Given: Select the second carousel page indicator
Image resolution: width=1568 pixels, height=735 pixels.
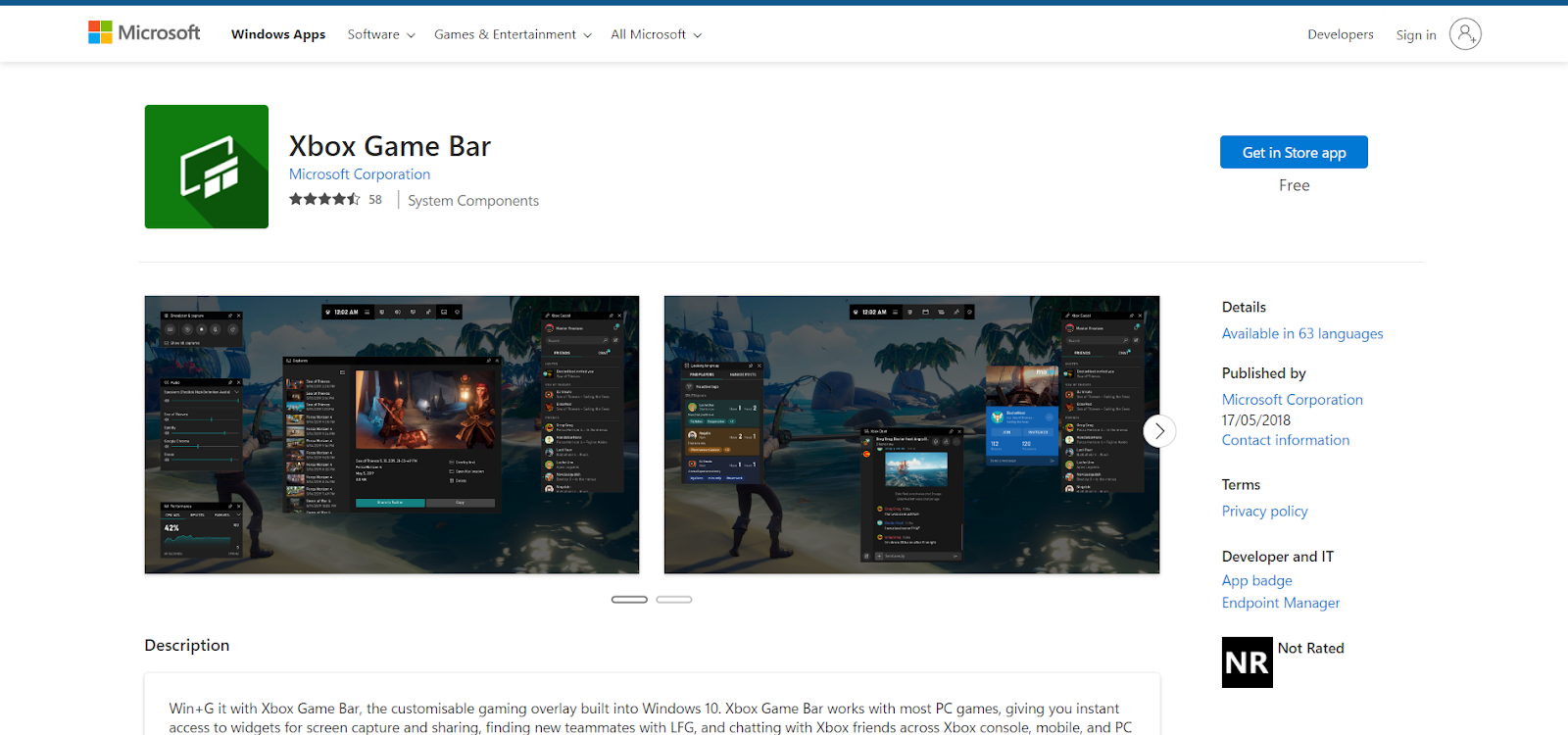Looking at the screenshot, I should [x=674, y=599].
